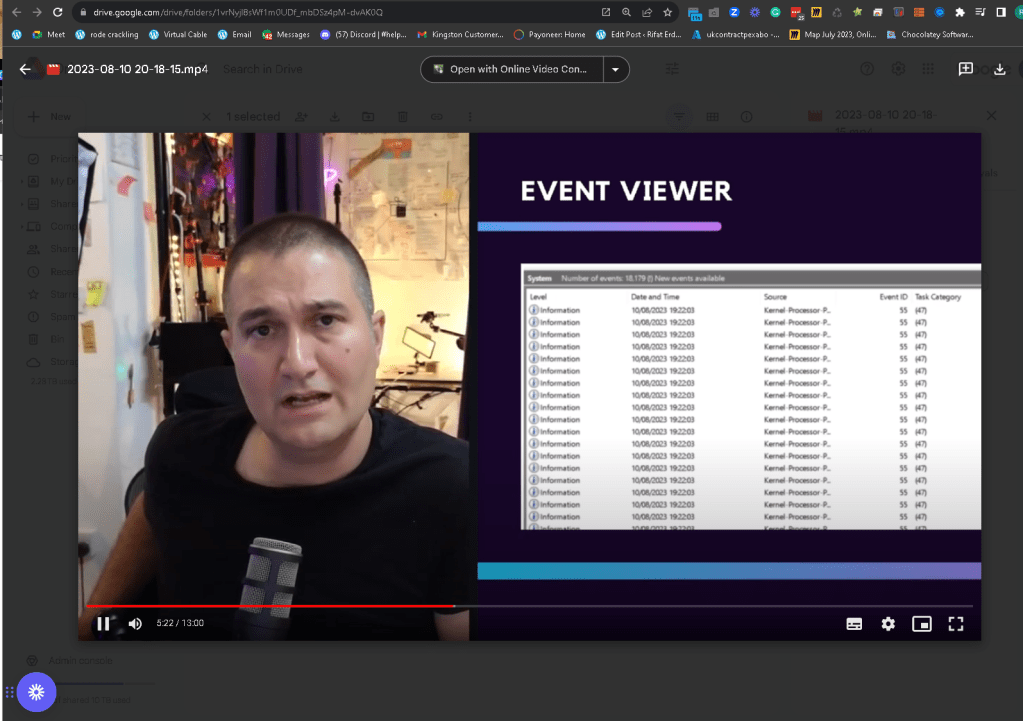Image resolution: width=1023 pixels, height=721 pixels.
Task: Open the Payoneer Home bookmark
Action: tap(549, 35)
